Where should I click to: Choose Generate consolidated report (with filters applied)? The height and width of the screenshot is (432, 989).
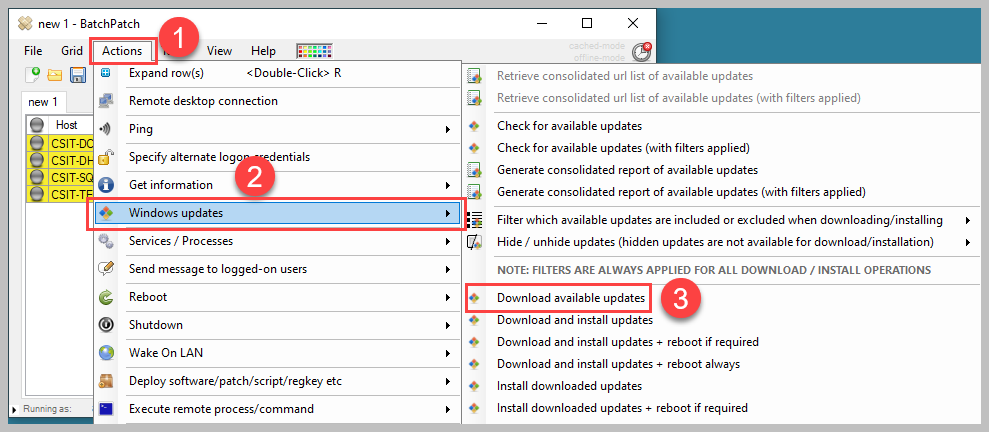(x=681, y=191)
